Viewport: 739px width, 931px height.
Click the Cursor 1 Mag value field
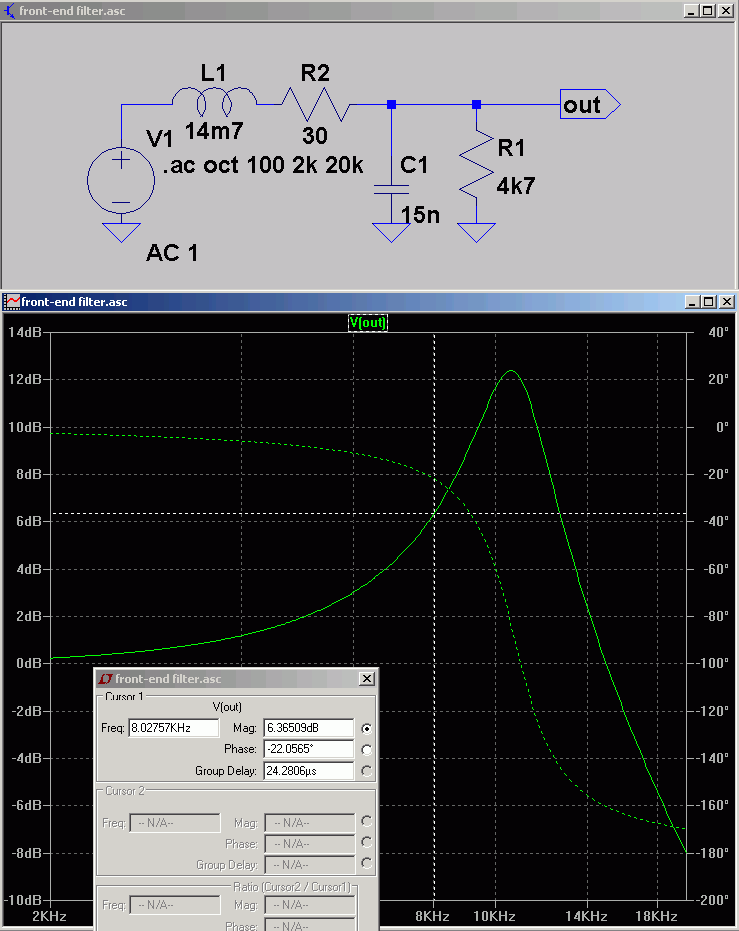308,728
